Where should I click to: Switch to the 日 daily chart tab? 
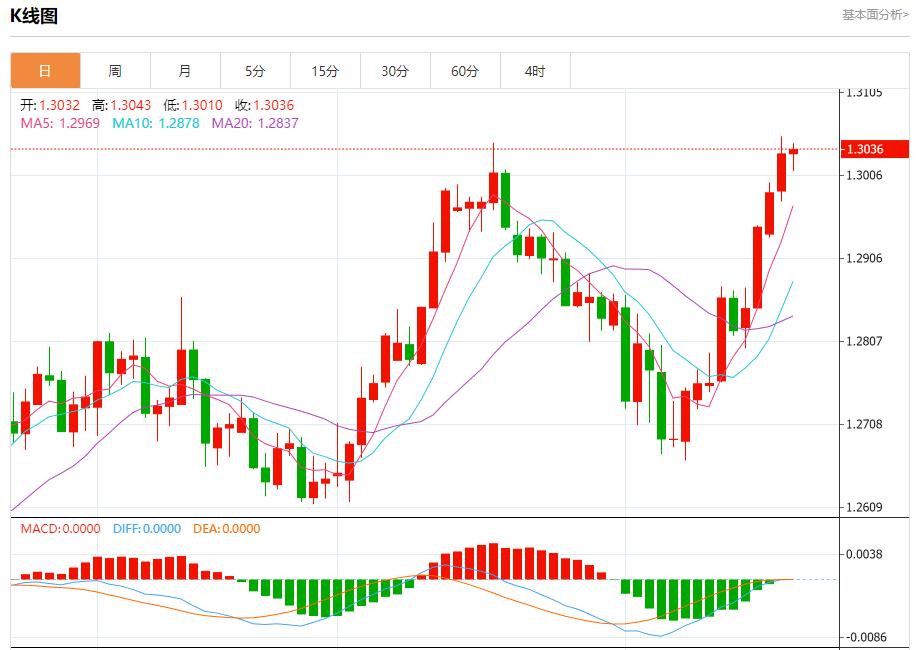point(45,71)
